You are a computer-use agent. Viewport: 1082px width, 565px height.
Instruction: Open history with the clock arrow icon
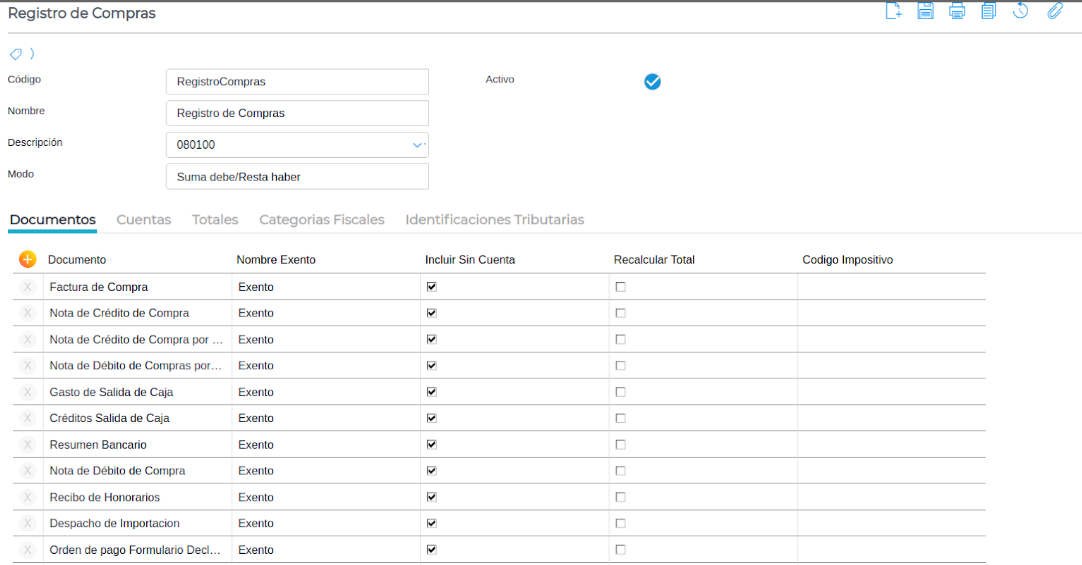tap(1021, 11)
